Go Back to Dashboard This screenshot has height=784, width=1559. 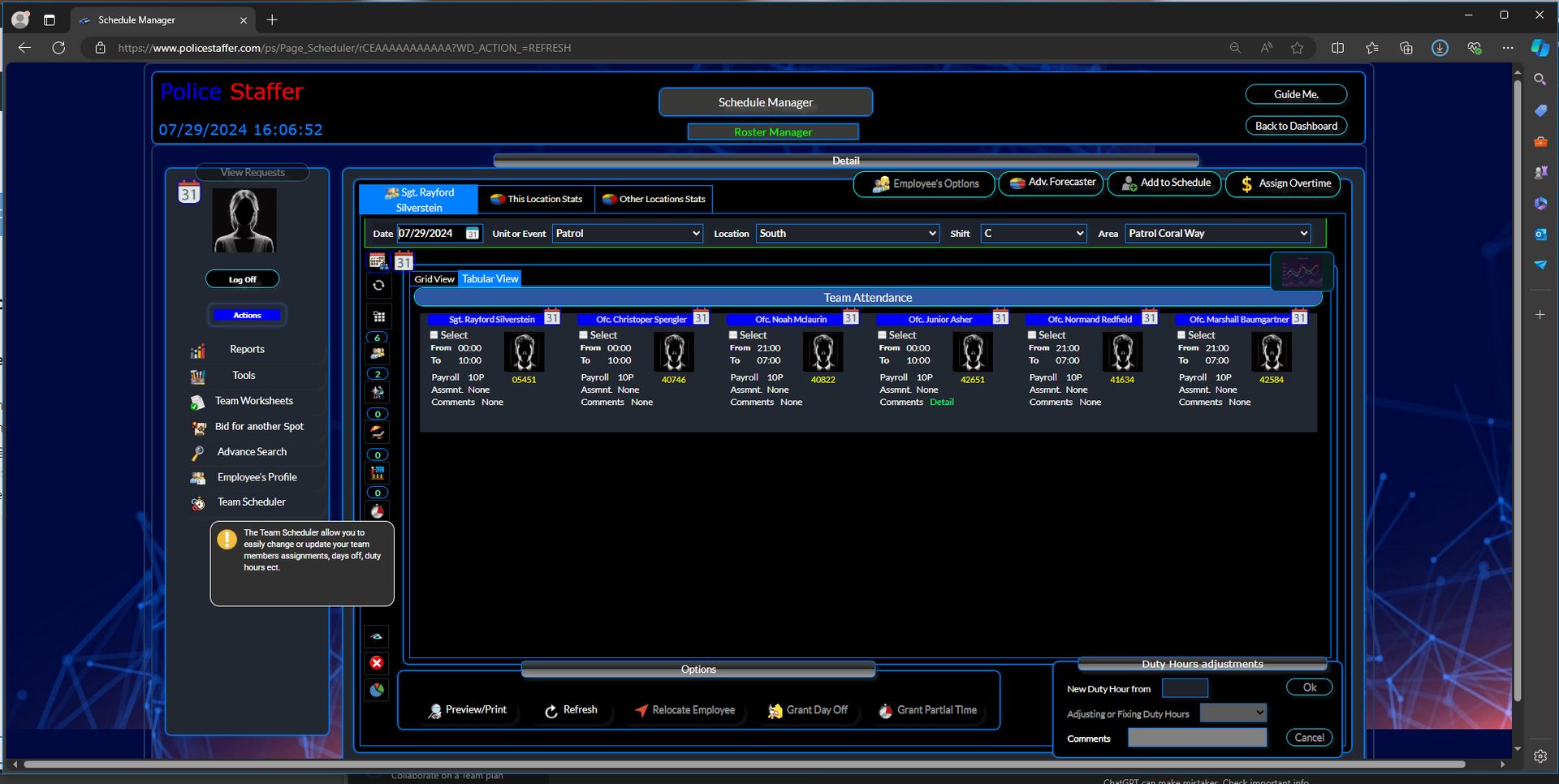[1296, 127]
